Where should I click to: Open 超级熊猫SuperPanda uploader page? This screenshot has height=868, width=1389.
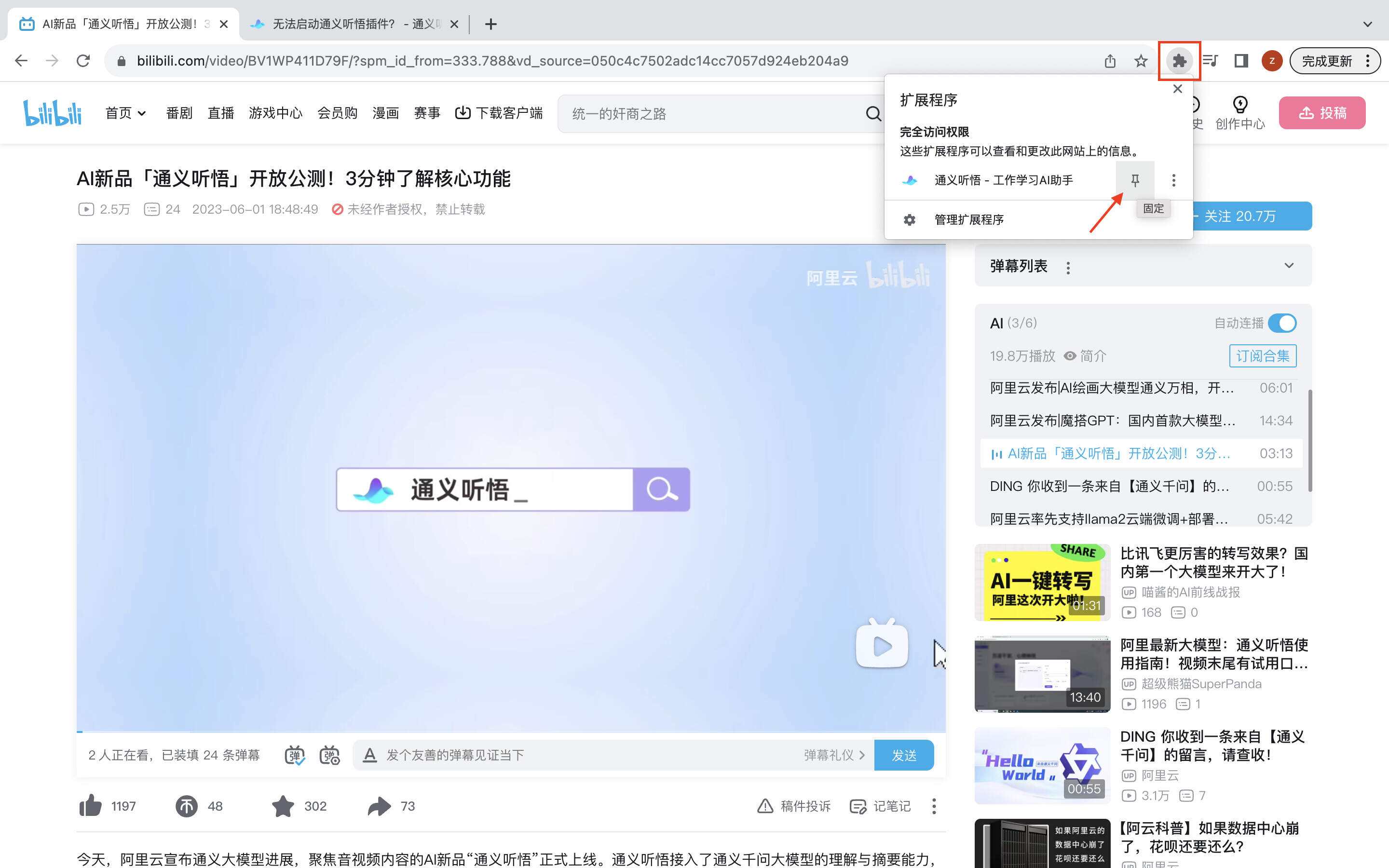coord(1201,684)
